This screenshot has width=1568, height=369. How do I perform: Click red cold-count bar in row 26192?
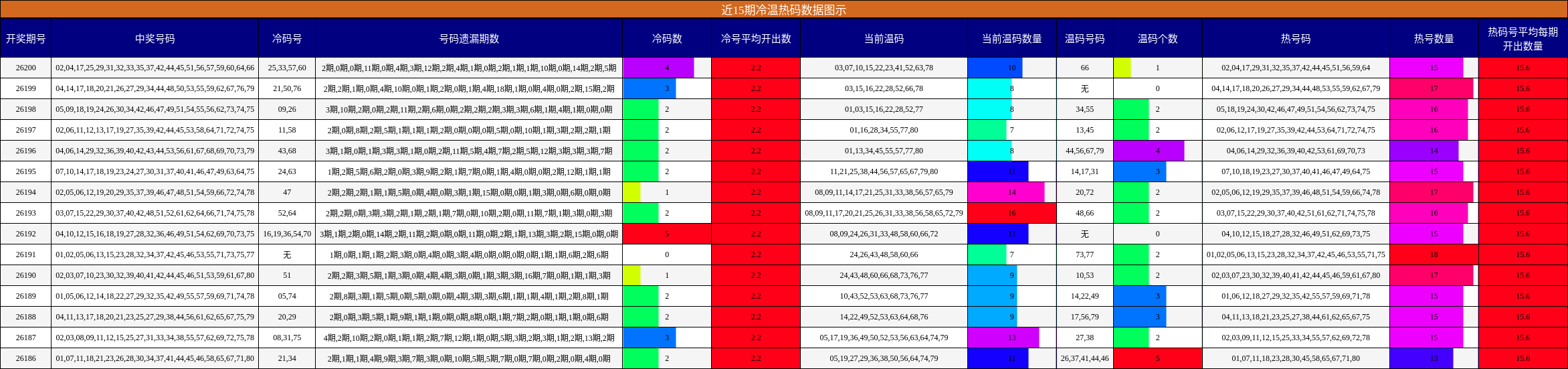coord(667,234)
